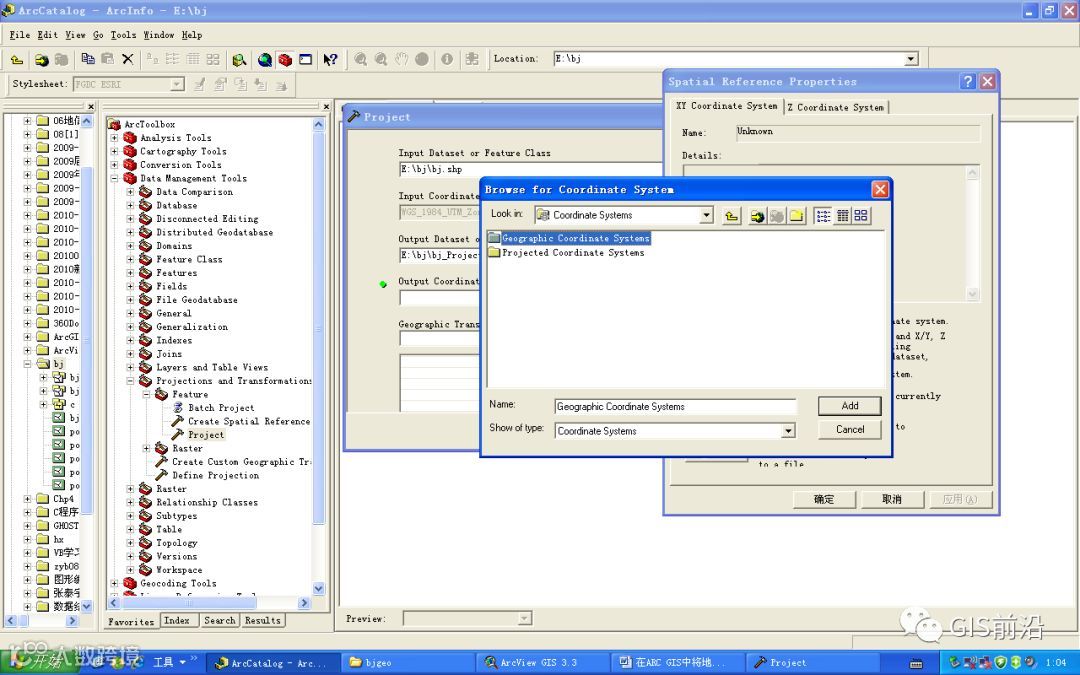Open the Help menu
The height and width of the screenshot is (675, 1080).
coord(191,34)
